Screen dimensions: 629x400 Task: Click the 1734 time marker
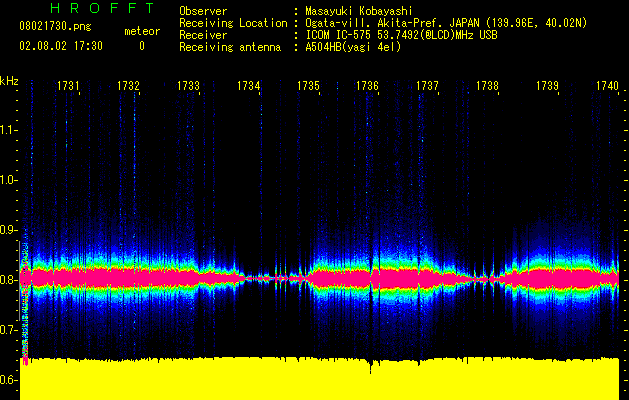[x=248, y=86]
